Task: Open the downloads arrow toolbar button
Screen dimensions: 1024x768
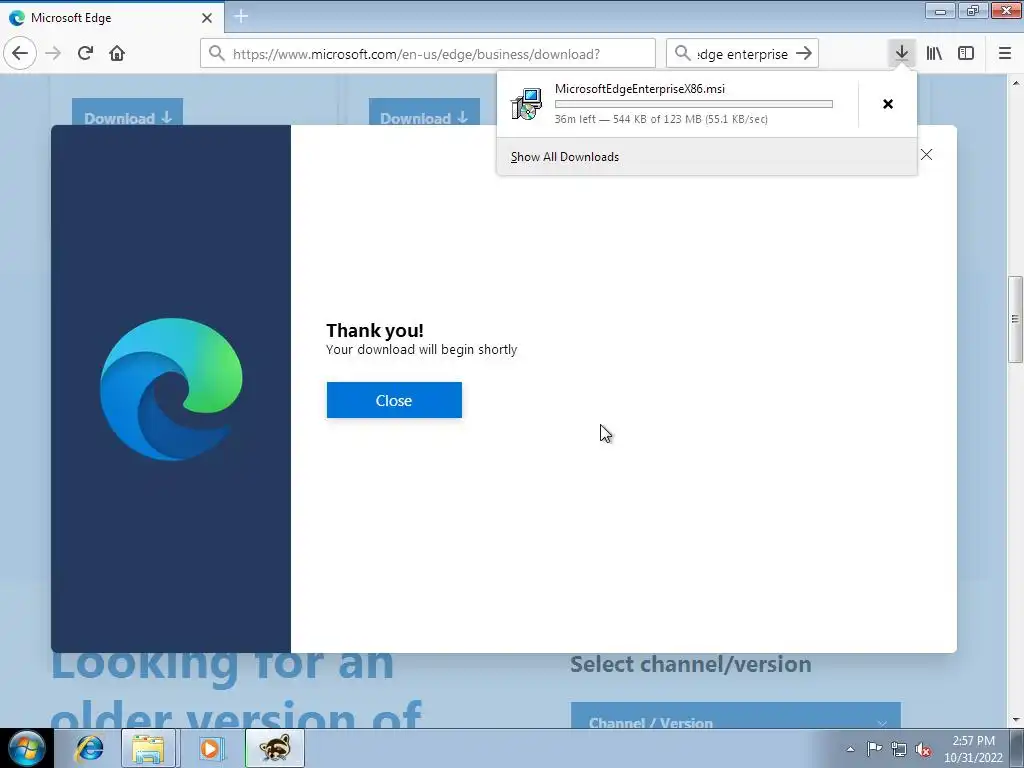Action: click(x=902, y=53)
